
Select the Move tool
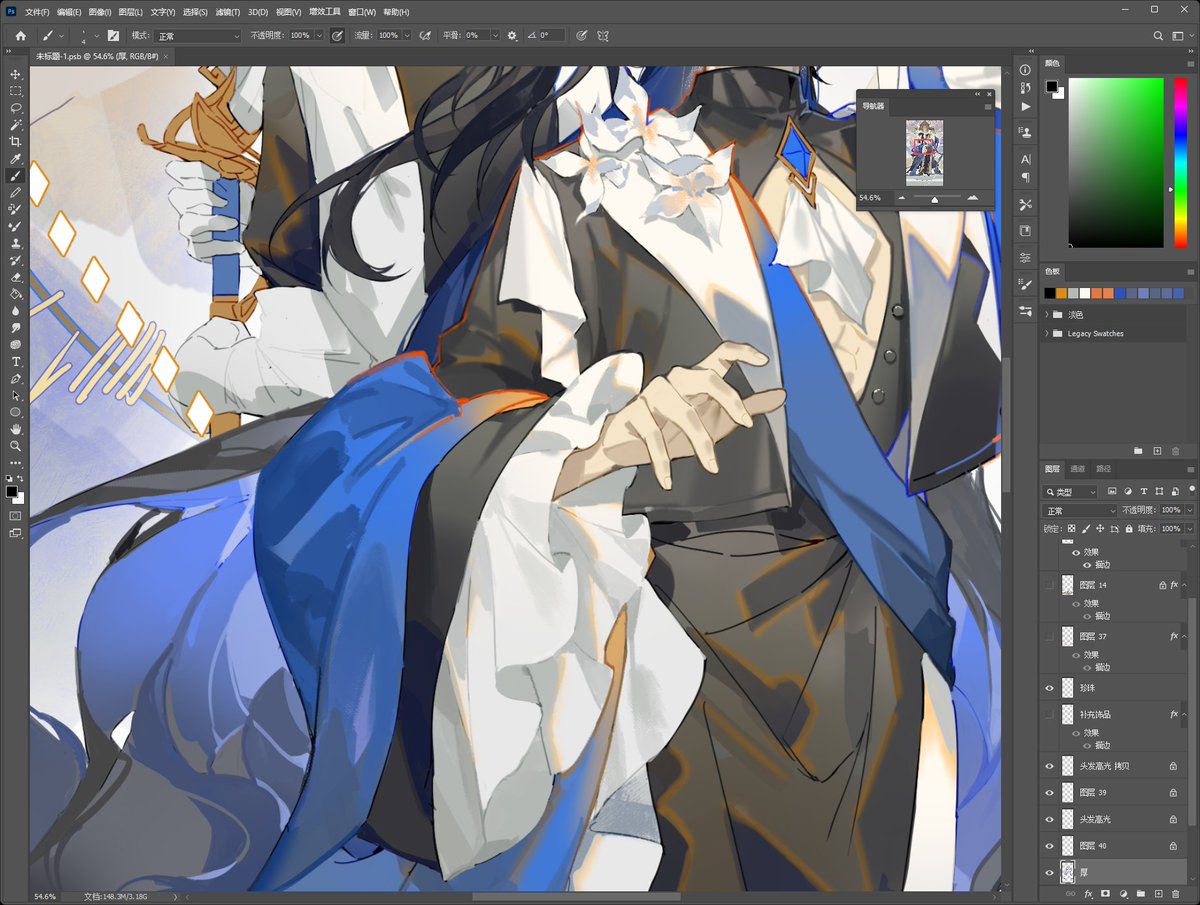tap(15, 74)
